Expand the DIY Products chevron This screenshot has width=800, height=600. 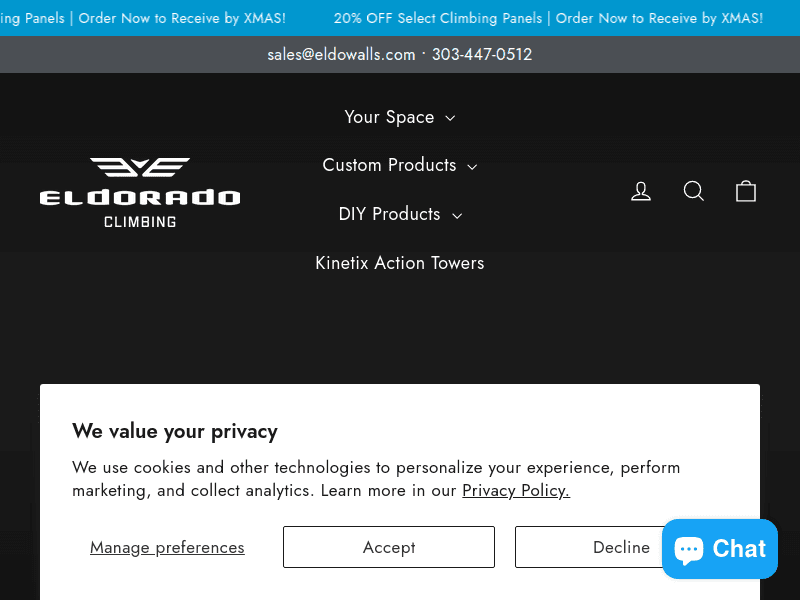click(x=457, y=216)
